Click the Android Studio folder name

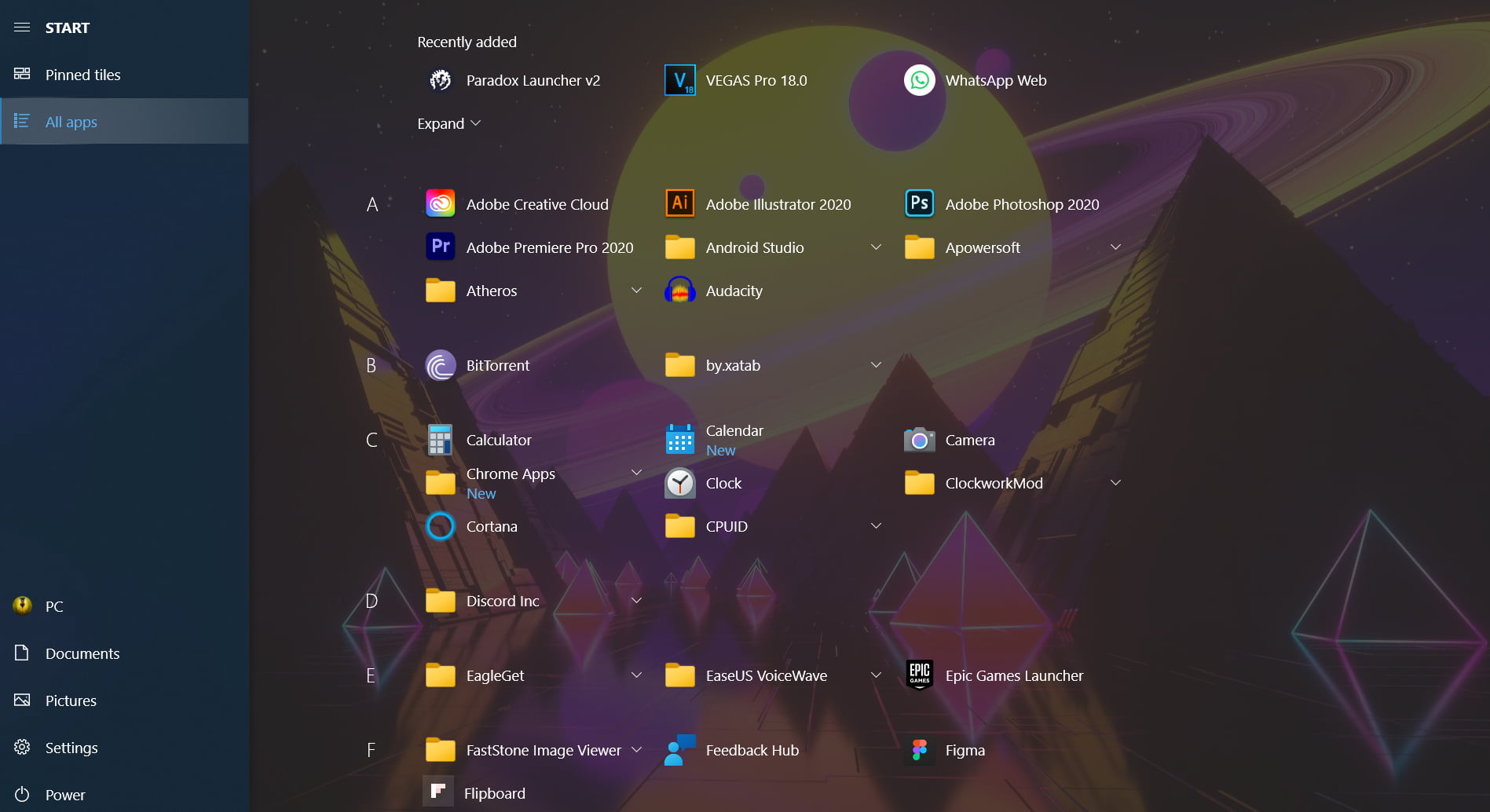coord(755,247)
